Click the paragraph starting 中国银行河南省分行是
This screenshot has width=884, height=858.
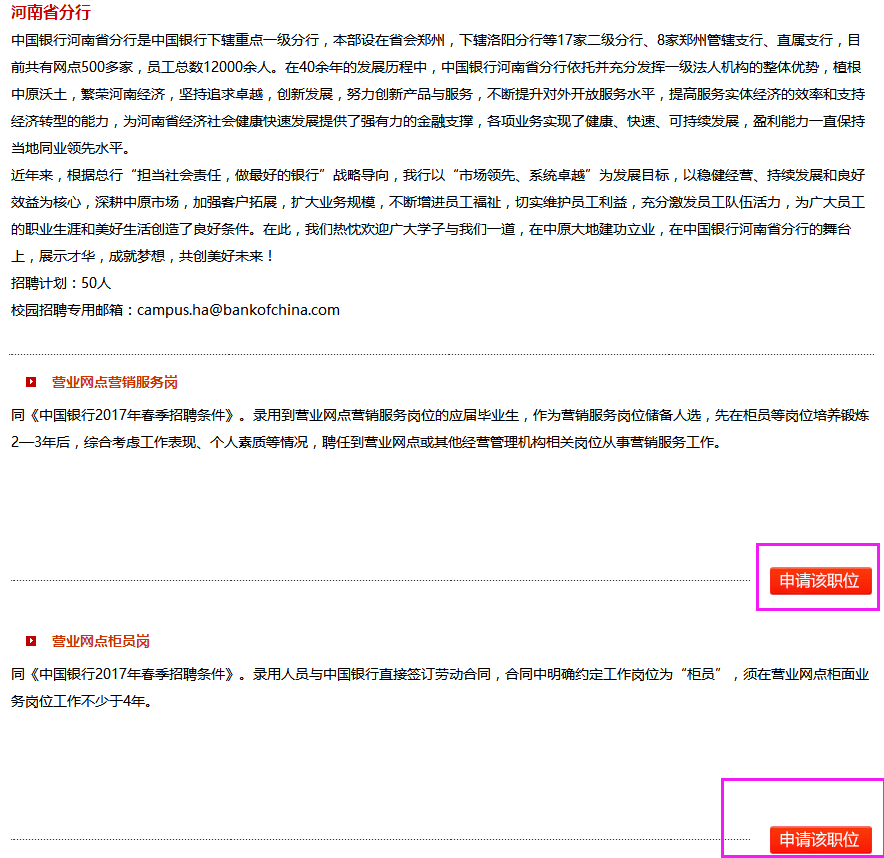(x=438, y=94)
